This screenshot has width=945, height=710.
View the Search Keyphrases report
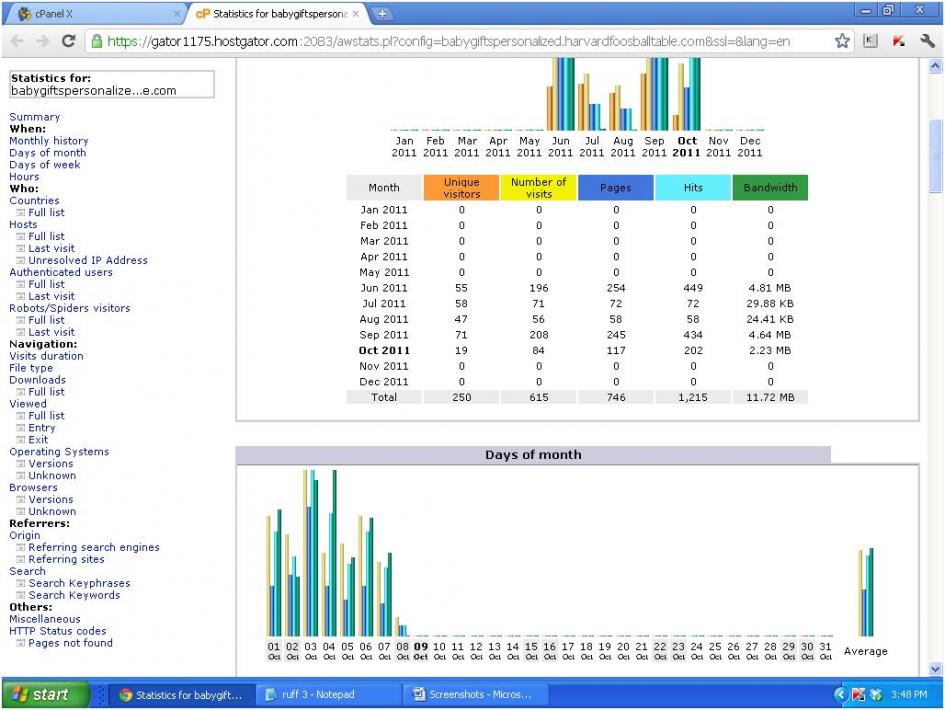pyautogui.click(x=79, y=584)
